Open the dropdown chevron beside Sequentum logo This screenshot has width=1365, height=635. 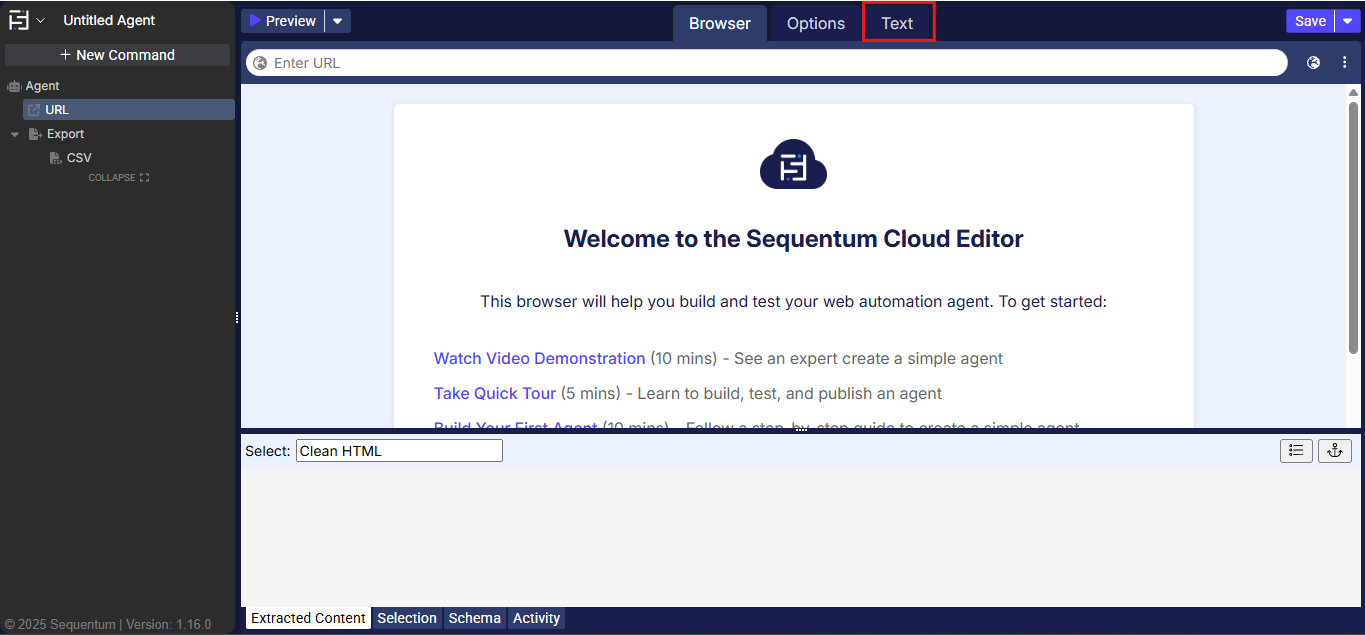pos(41,20)
